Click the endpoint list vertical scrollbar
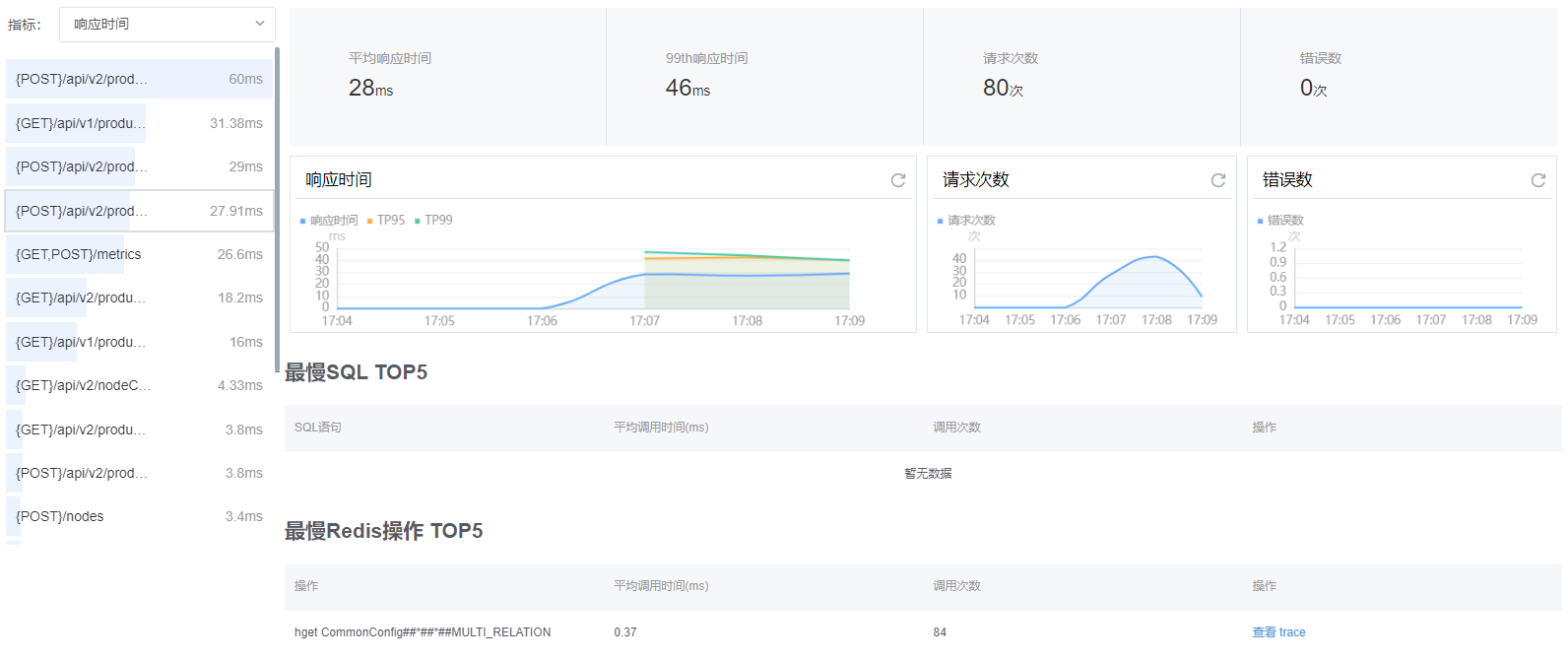Screen dimensions: 1568x661 [278, 207]
